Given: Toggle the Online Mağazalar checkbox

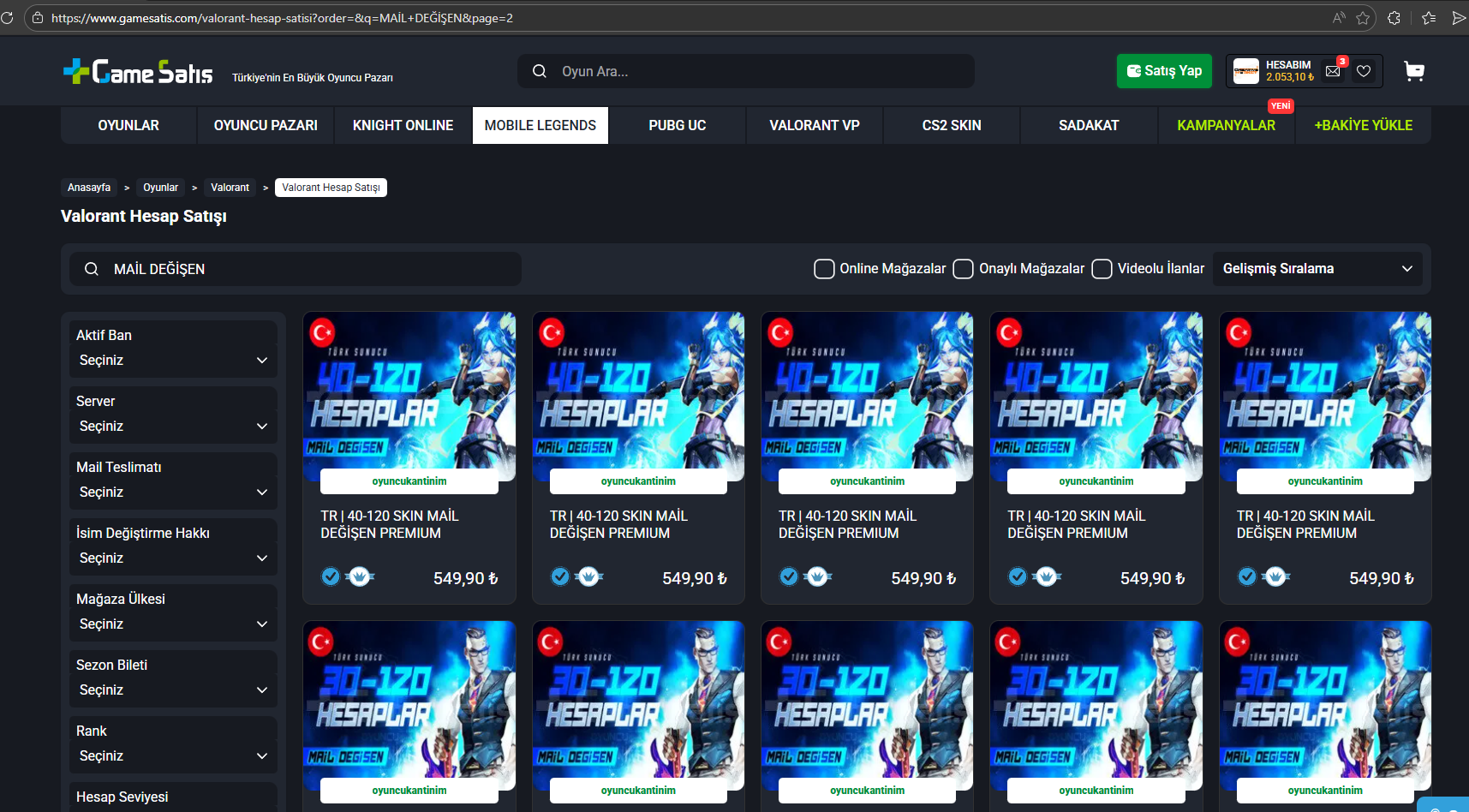Looking at the screenshot, I should pyautogui.click(x=824, y=269).
